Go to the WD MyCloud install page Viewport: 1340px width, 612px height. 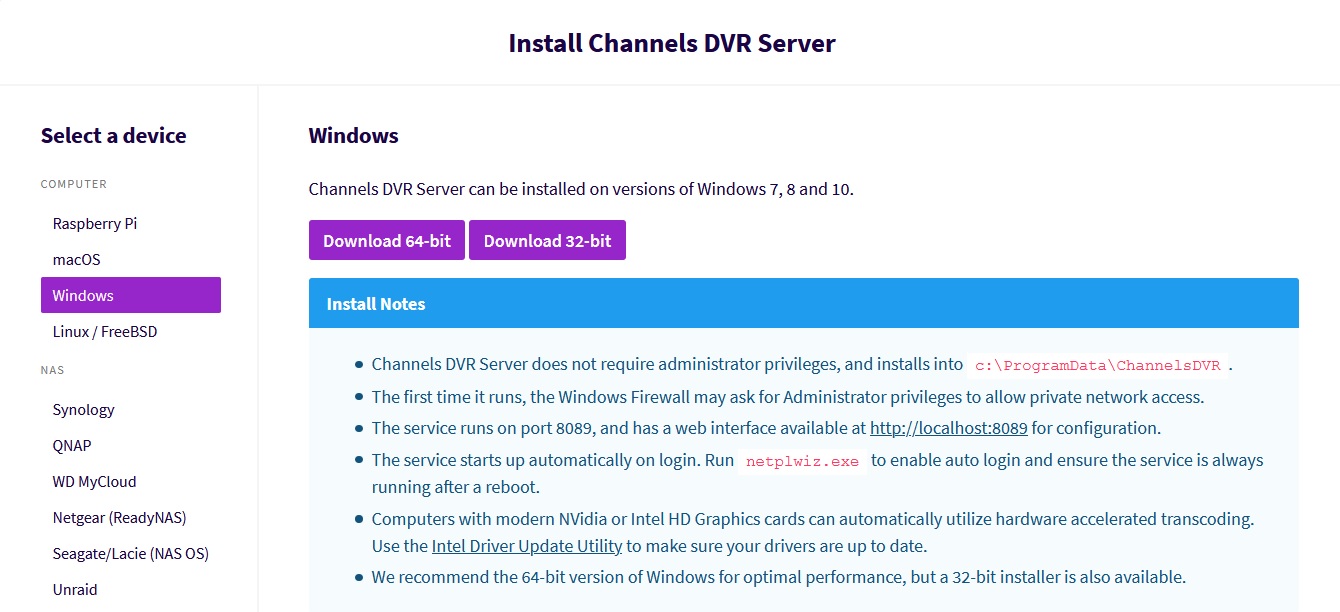click(x=94, y=482)
